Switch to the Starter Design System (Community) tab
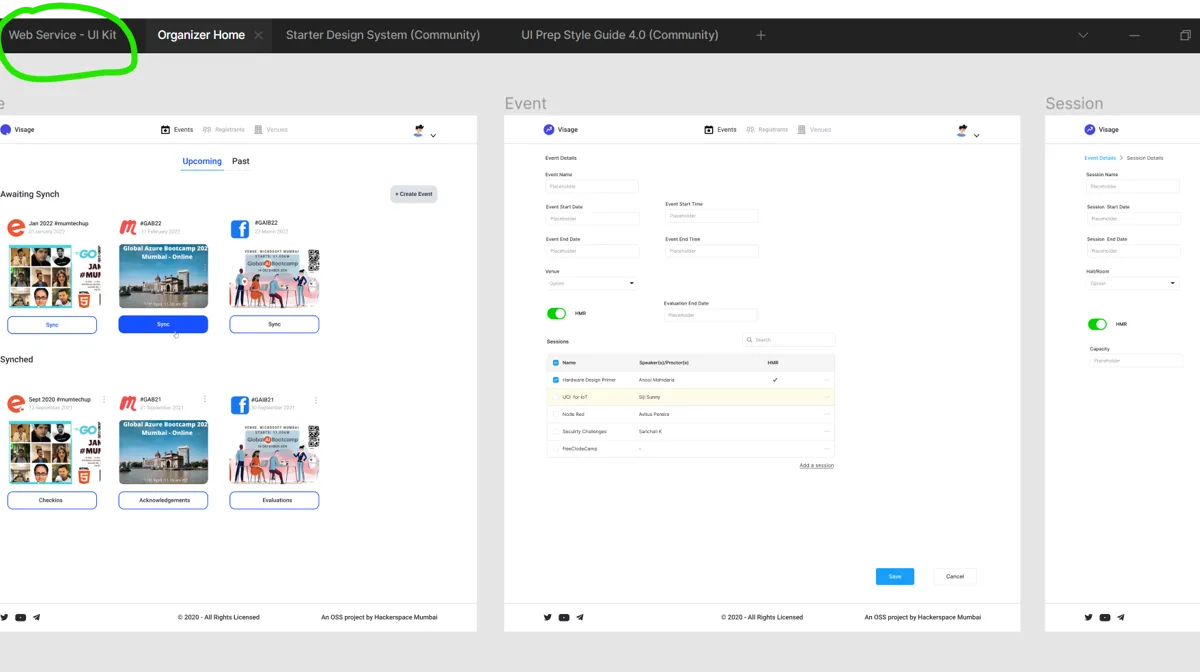The height and width of the screenshot is (672, 1200). coord(383,35)
